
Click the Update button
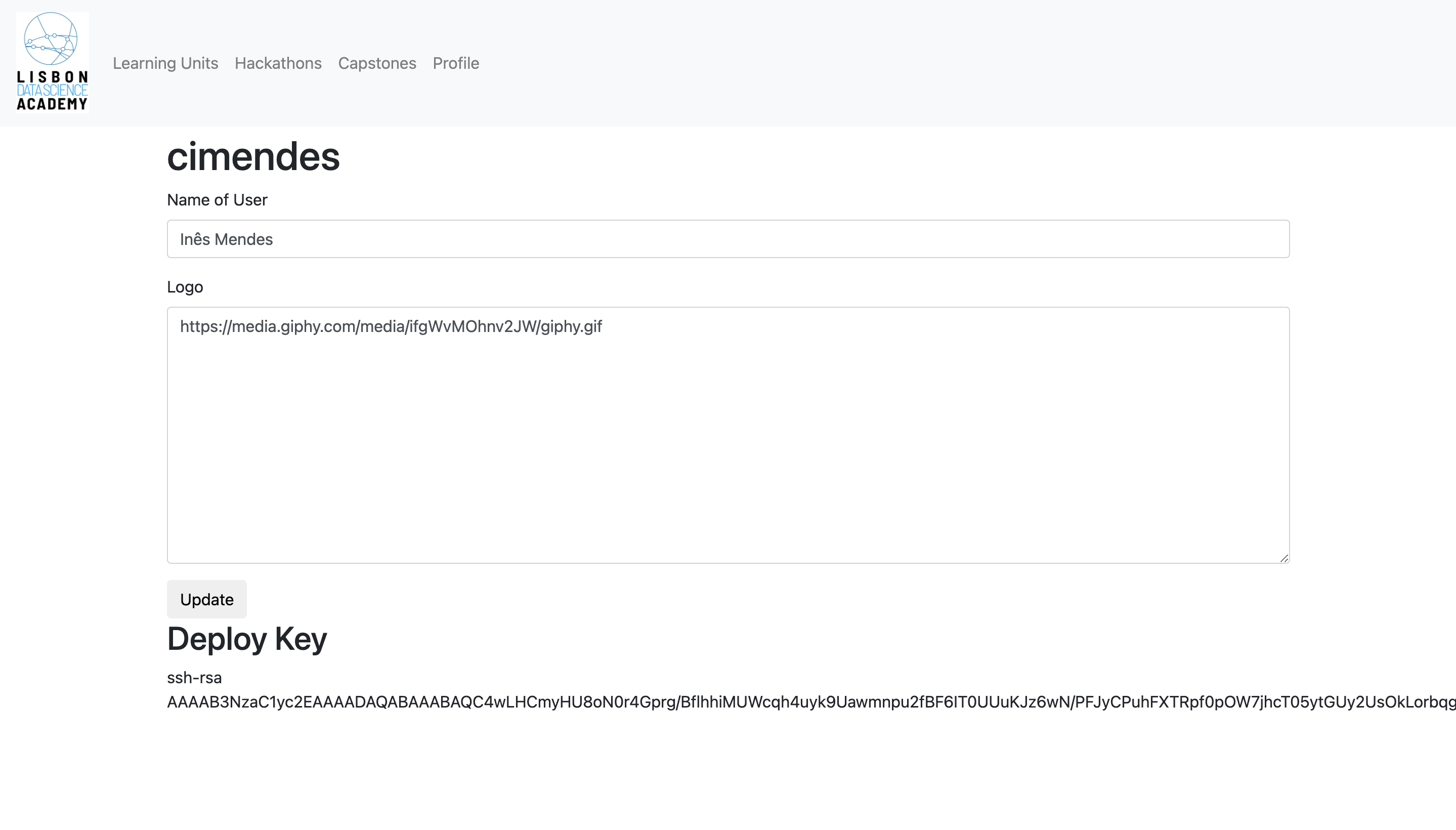click(206, 599)
